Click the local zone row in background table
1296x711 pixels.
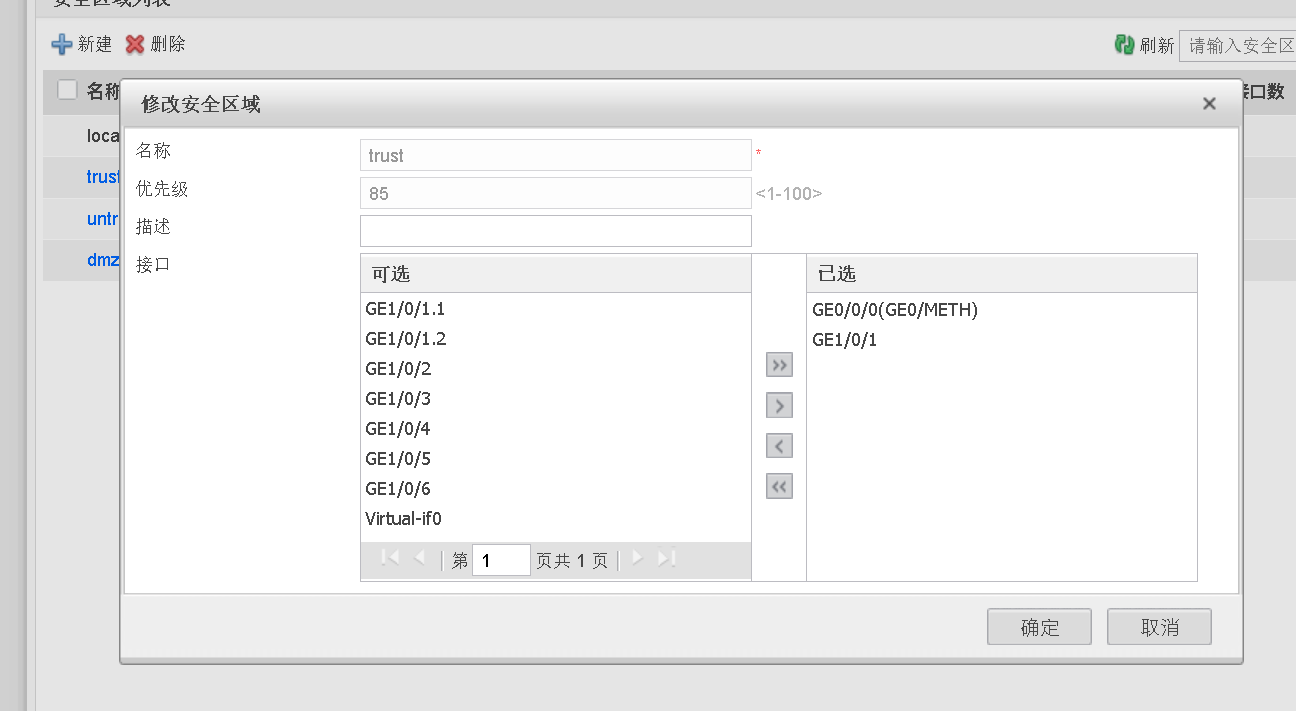point(82,135)
